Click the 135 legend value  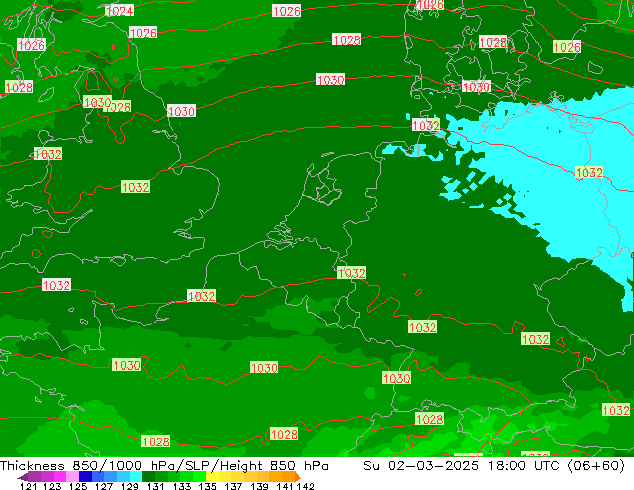[x=207, y=486]
